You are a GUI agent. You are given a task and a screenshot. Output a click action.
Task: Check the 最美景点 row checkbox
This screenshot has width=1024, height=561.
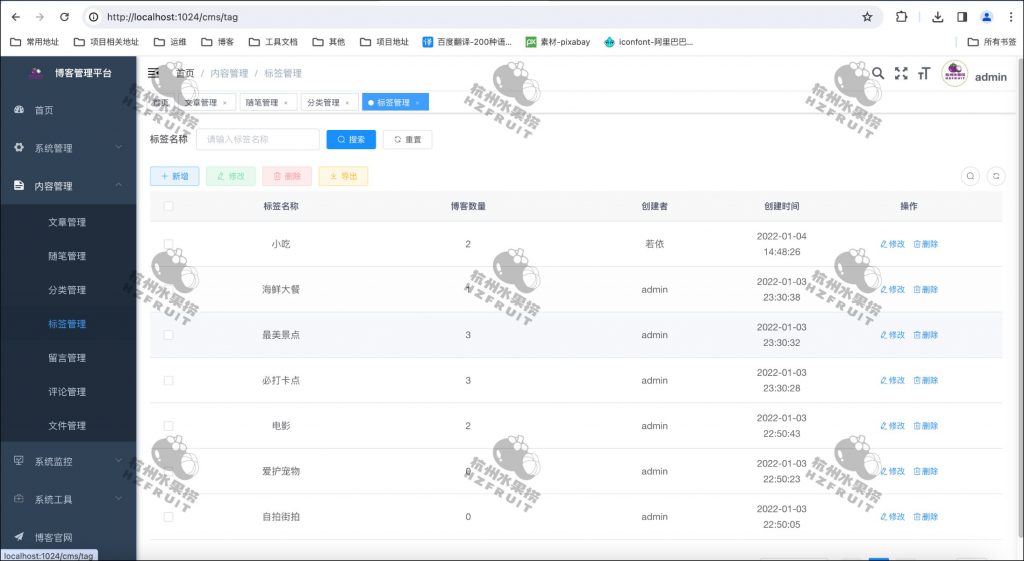168,334
